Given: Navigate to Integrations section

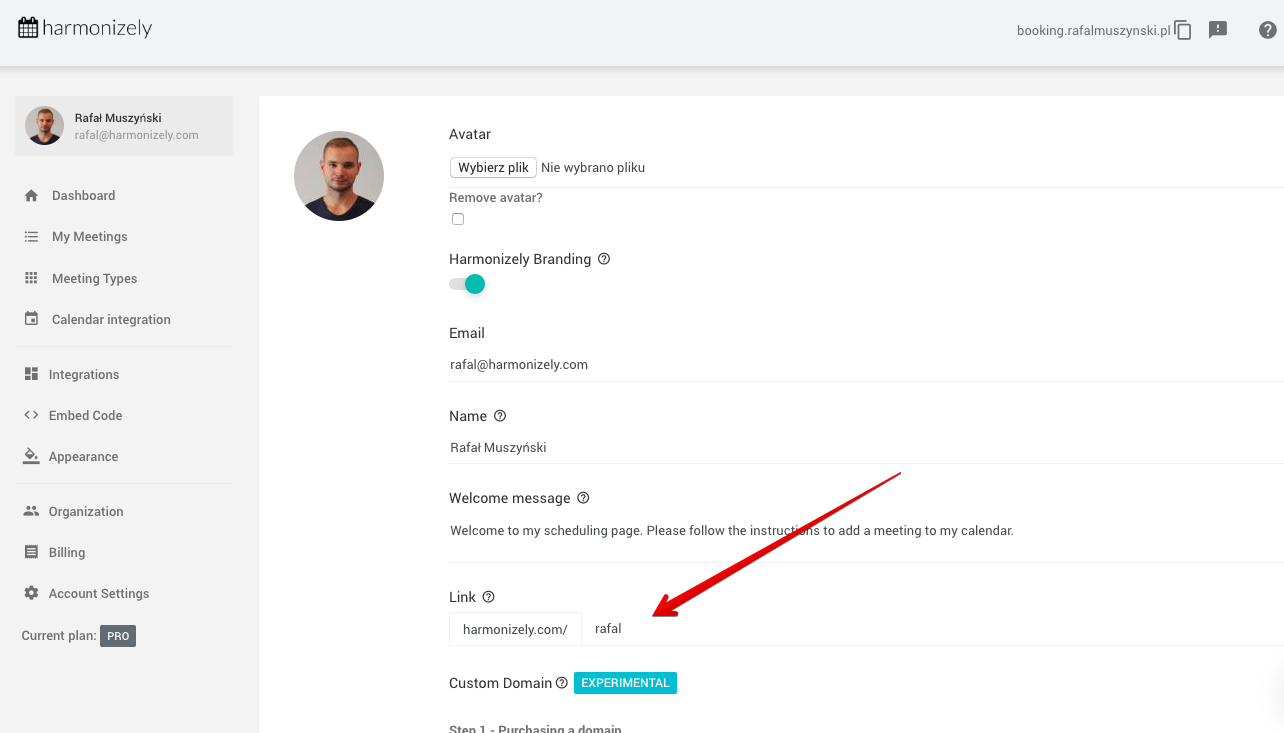Looking at the screenshot, I should (84, 374).
